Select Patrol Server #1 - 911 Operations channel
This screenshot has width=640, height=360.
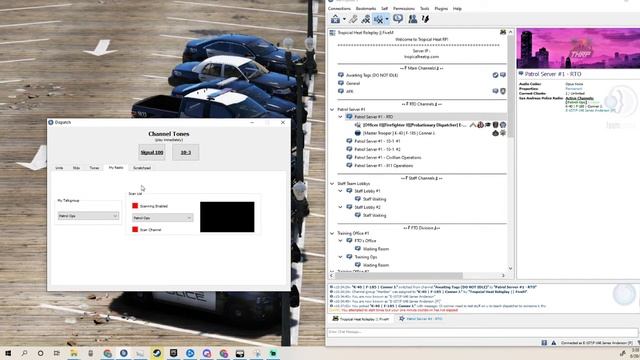click(383, 166)
